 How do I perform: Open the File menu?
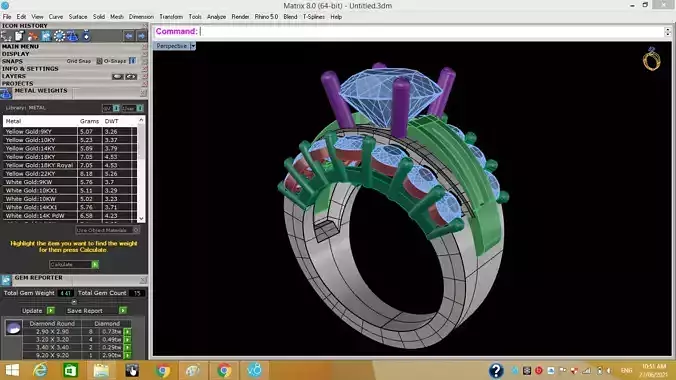click(x=7, y=17)
